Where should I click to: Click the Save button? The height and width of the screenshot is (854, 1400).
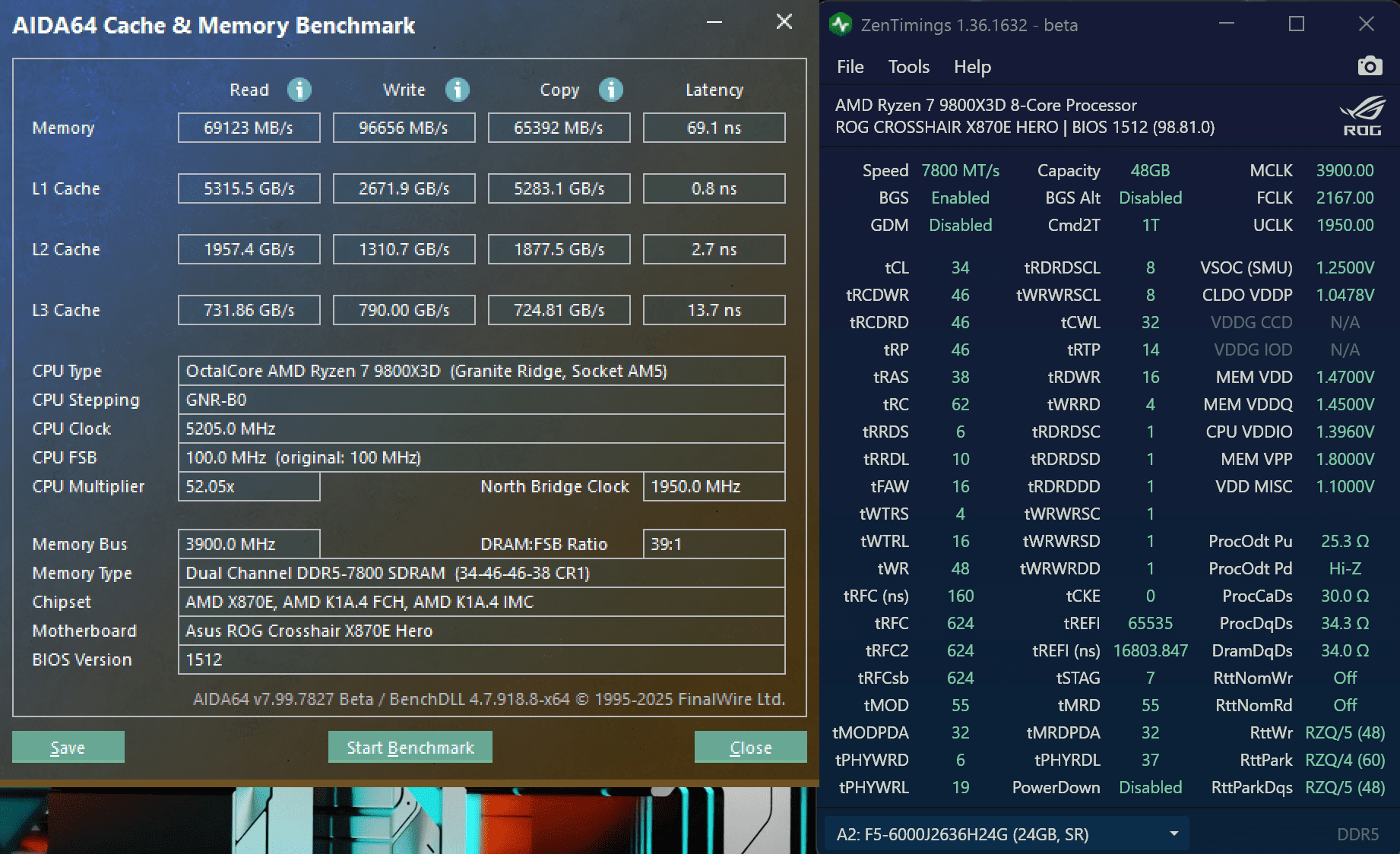tap(68, 748)
